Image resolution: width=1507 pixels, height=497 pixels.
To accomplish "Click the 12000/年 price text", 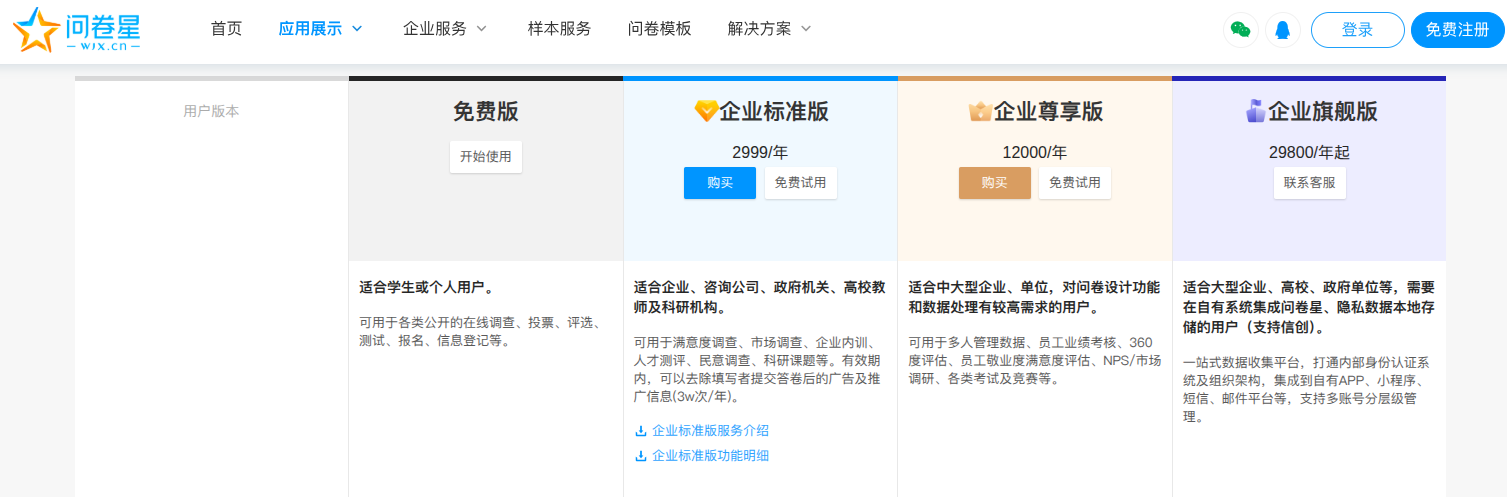I will [x=1035, y=153].
